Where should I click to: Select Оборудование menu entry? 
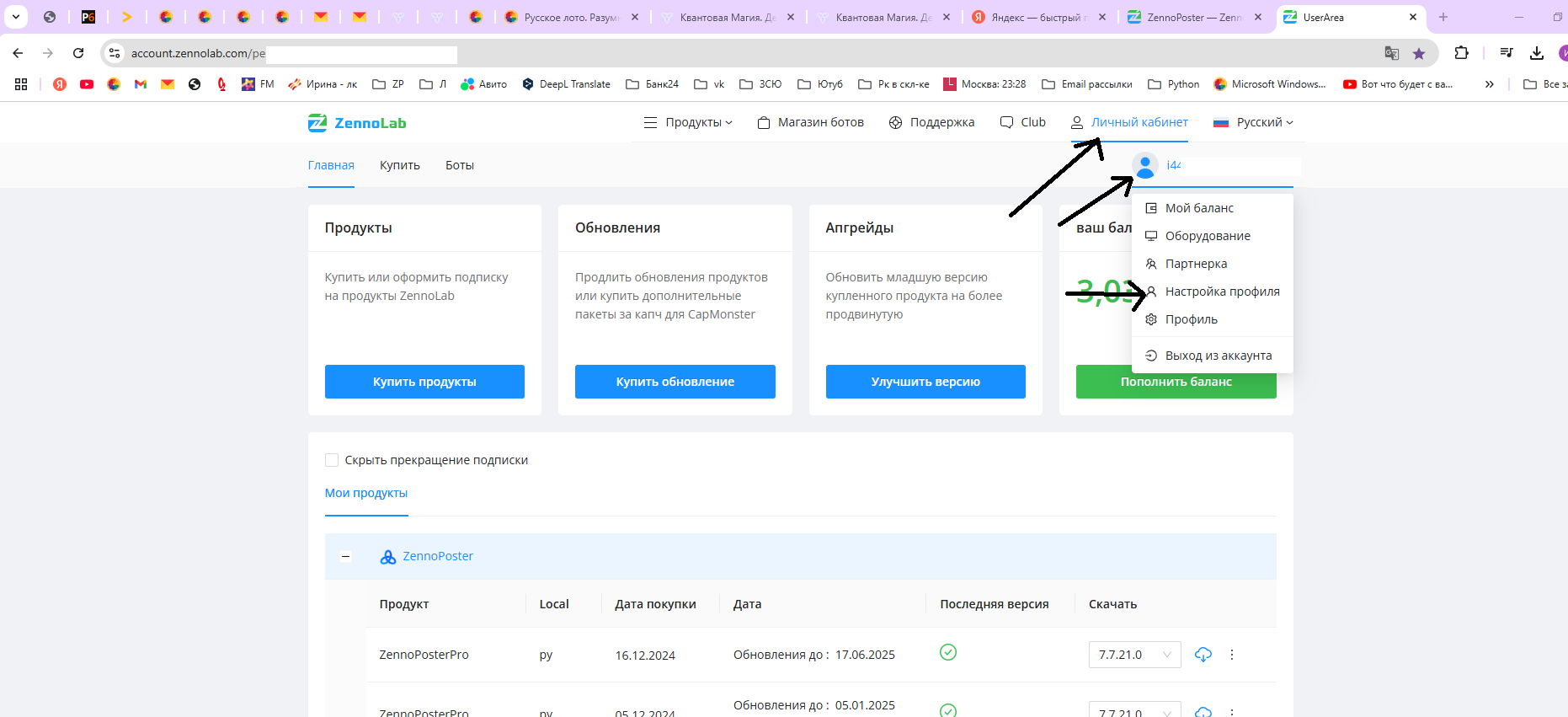[1213, 236]
